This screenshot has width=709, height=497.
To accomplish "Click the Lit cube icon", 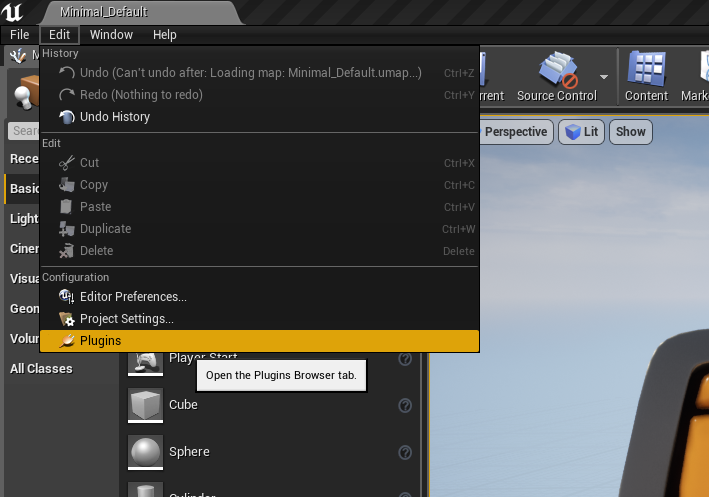I will (572, 132).
